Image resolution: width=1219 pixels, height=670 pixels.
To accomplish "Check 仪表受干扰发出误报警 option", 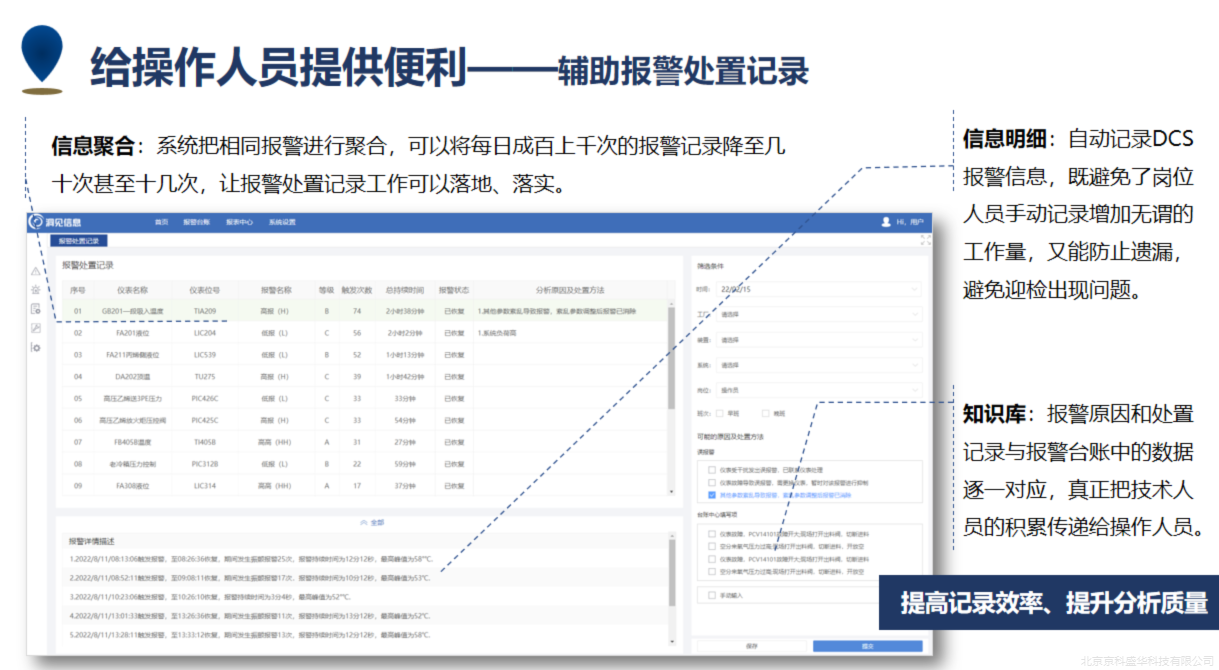I will [711, 469].
